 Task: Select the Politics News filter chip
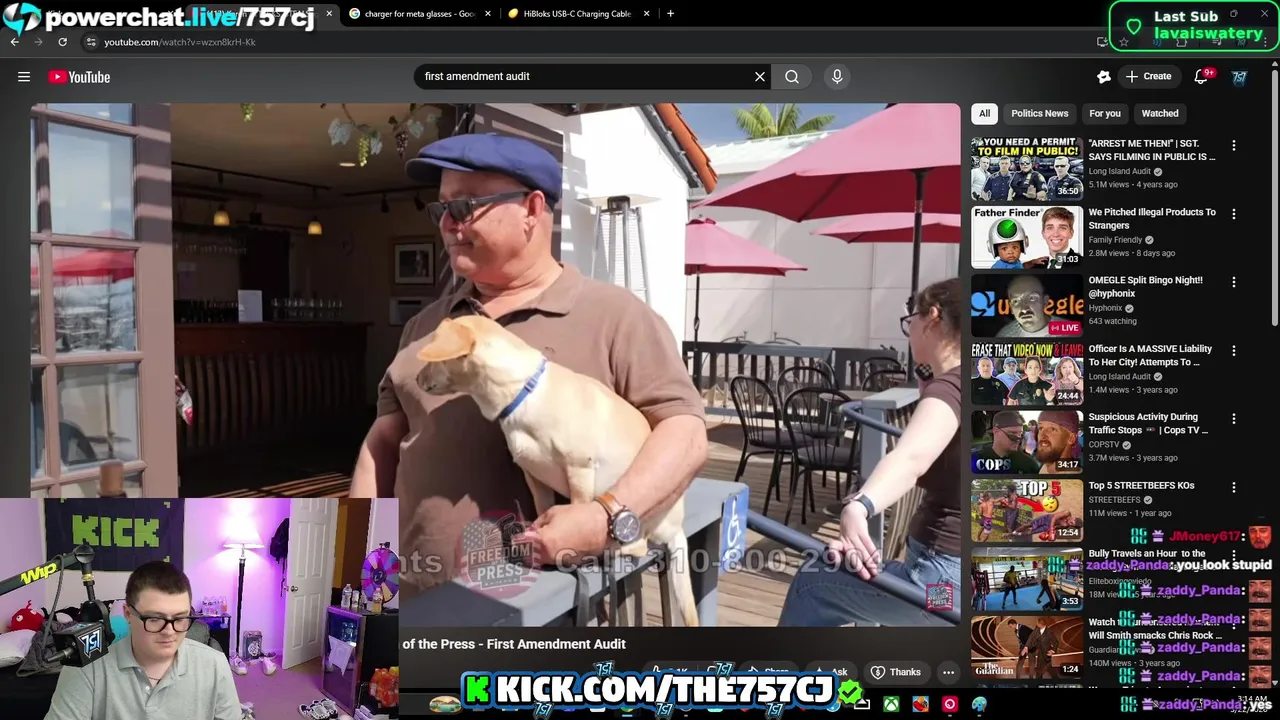point(1039,113)
